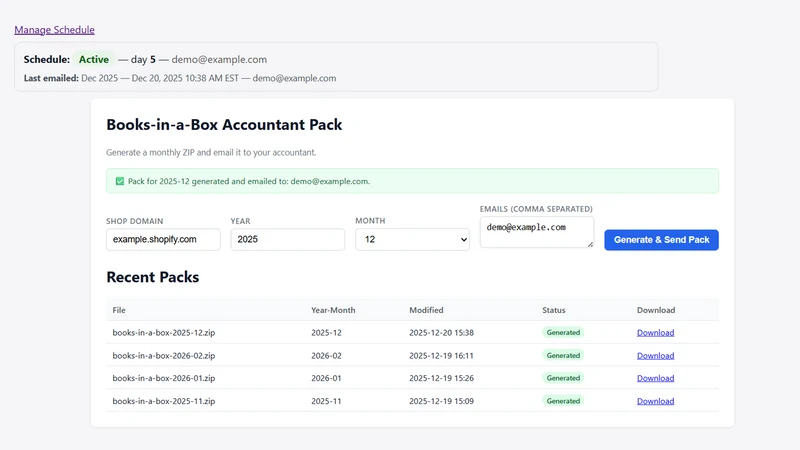
Task: Download books-in-a-box-2026-01.zip
Action: click(655, 378)
